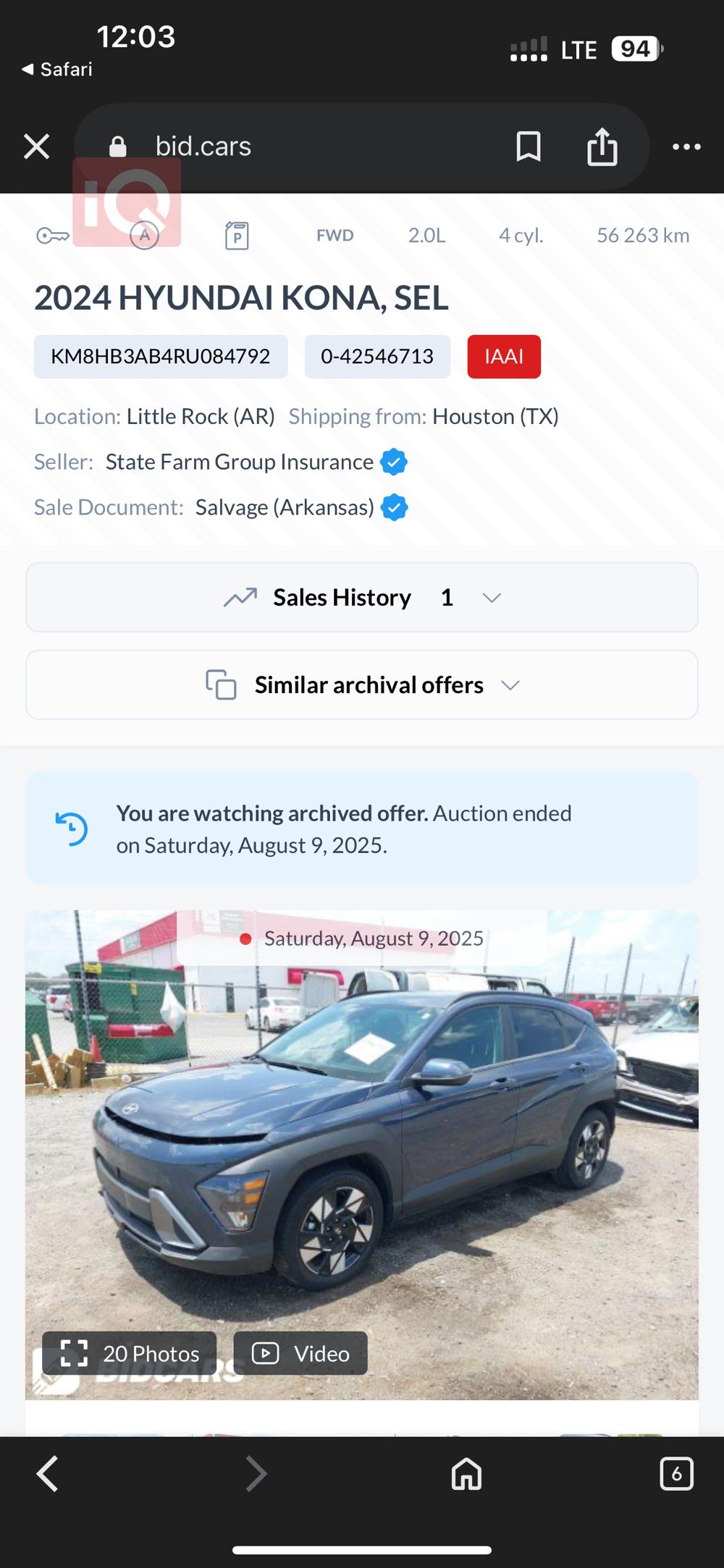Tap the automatic transmission icon
Screen dimensions: 724x1568
(x=144, y=236)
